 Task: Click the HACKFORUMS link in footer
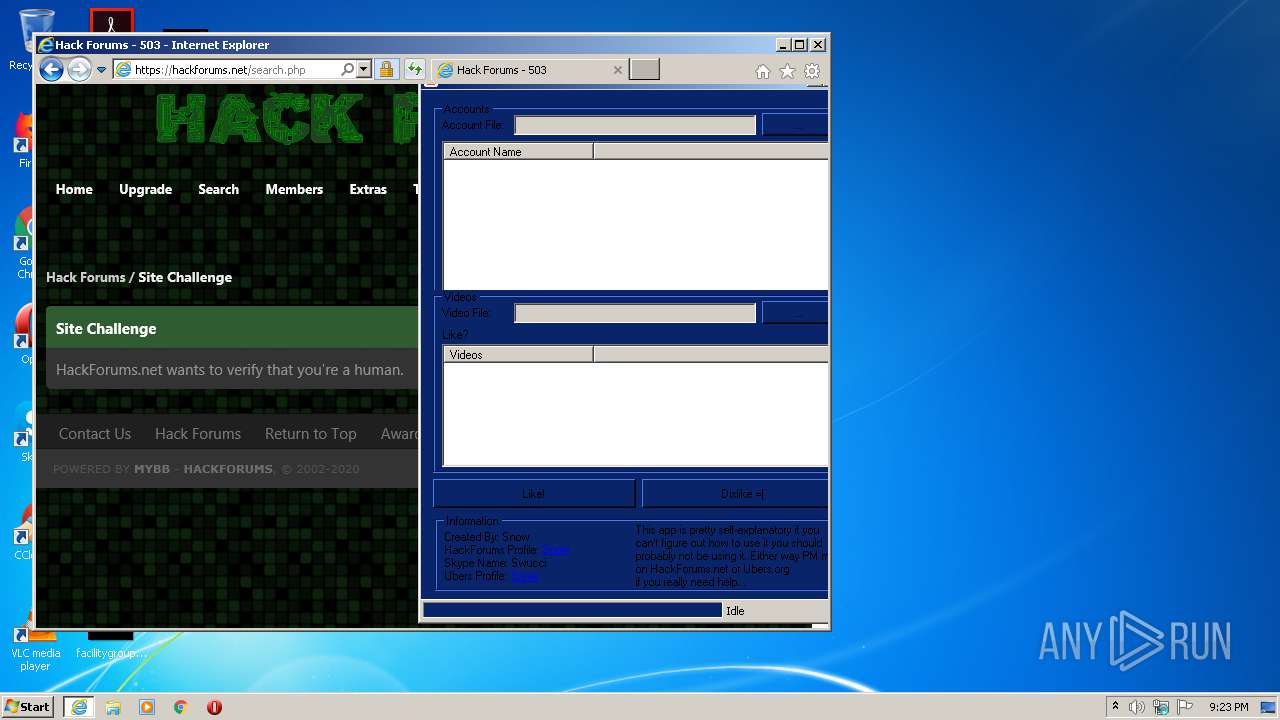click(228, 469)
